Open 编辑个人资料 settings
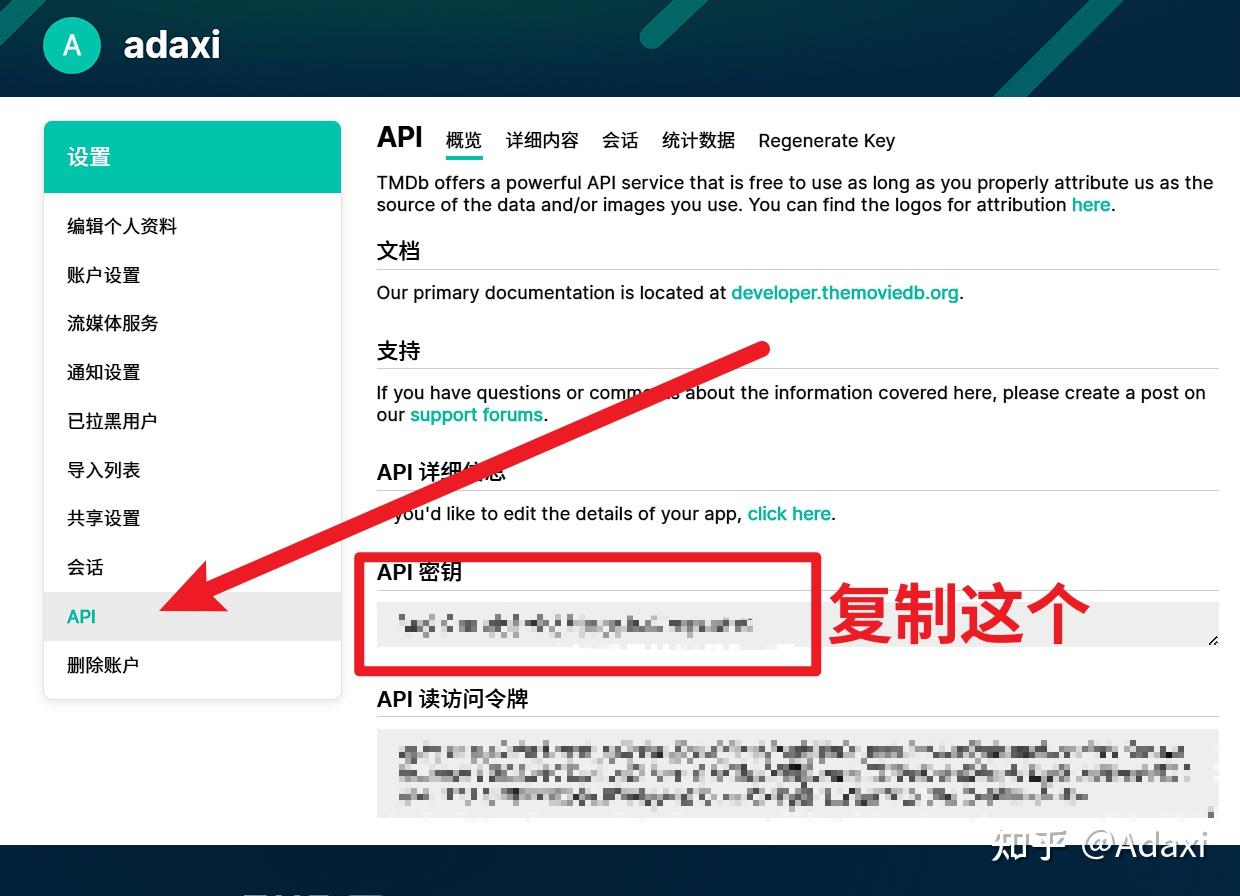The width and height of the screenshot is (1240, 896). click(122, 226)
